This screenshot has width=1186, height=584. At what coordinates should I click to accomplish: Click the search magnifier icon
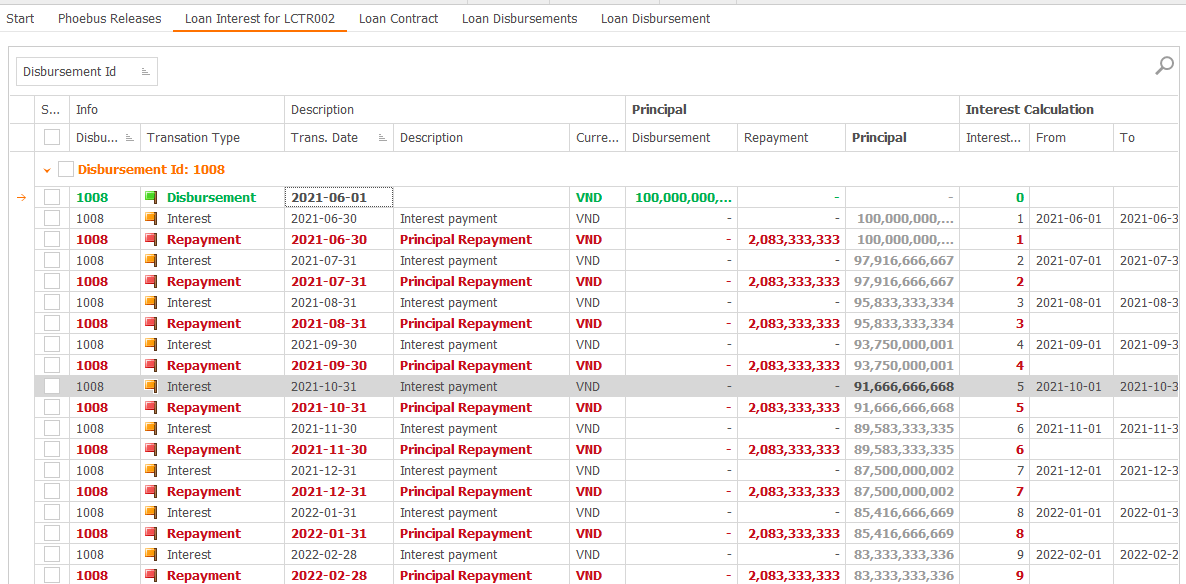[x=1163, y=65]
